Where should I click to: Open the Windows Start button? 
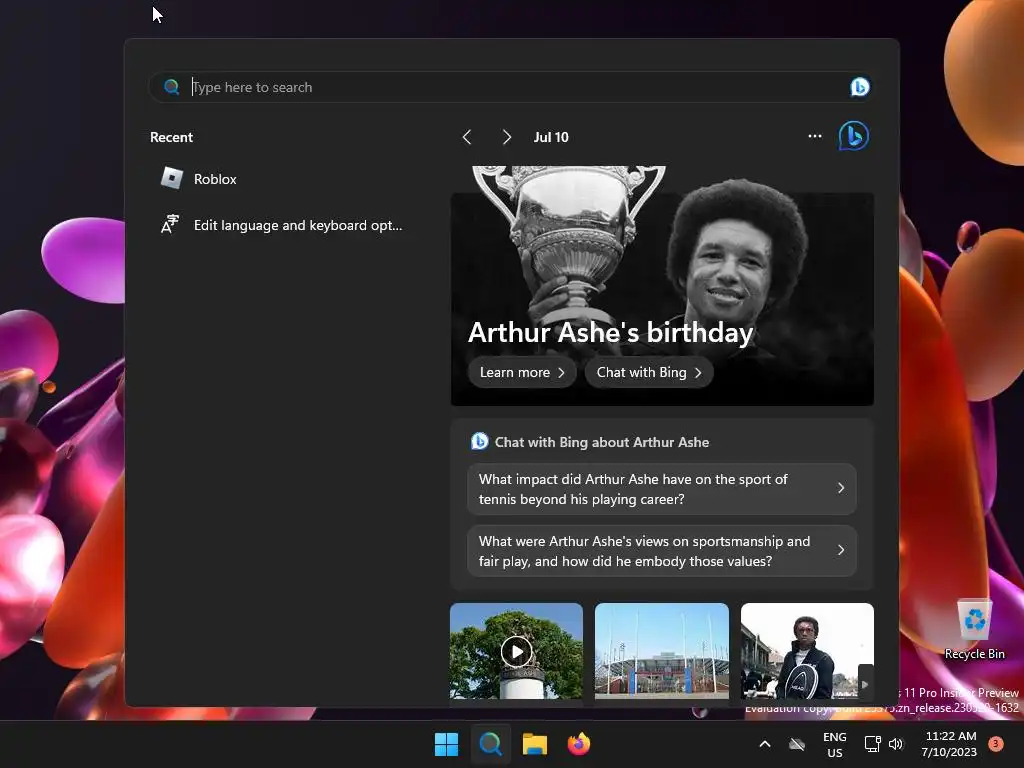point(447,744)
